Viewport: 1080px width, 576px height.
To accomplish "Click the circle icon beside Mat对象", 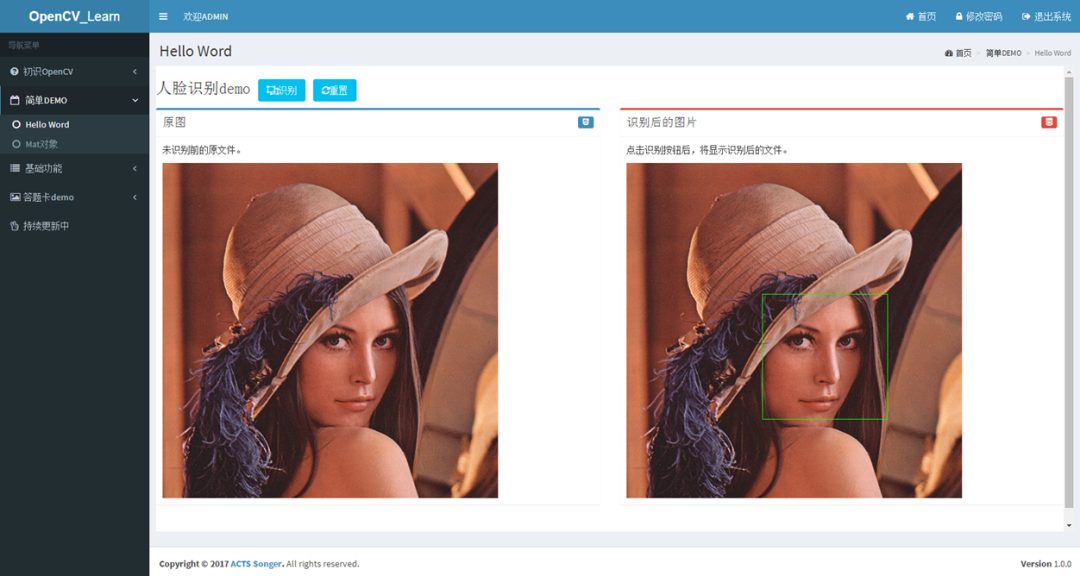I will [x=17, y=144].
